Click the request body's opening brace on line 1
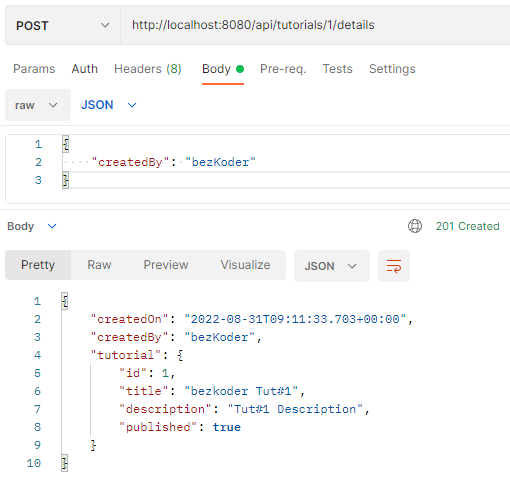 (x=66, y=144)
